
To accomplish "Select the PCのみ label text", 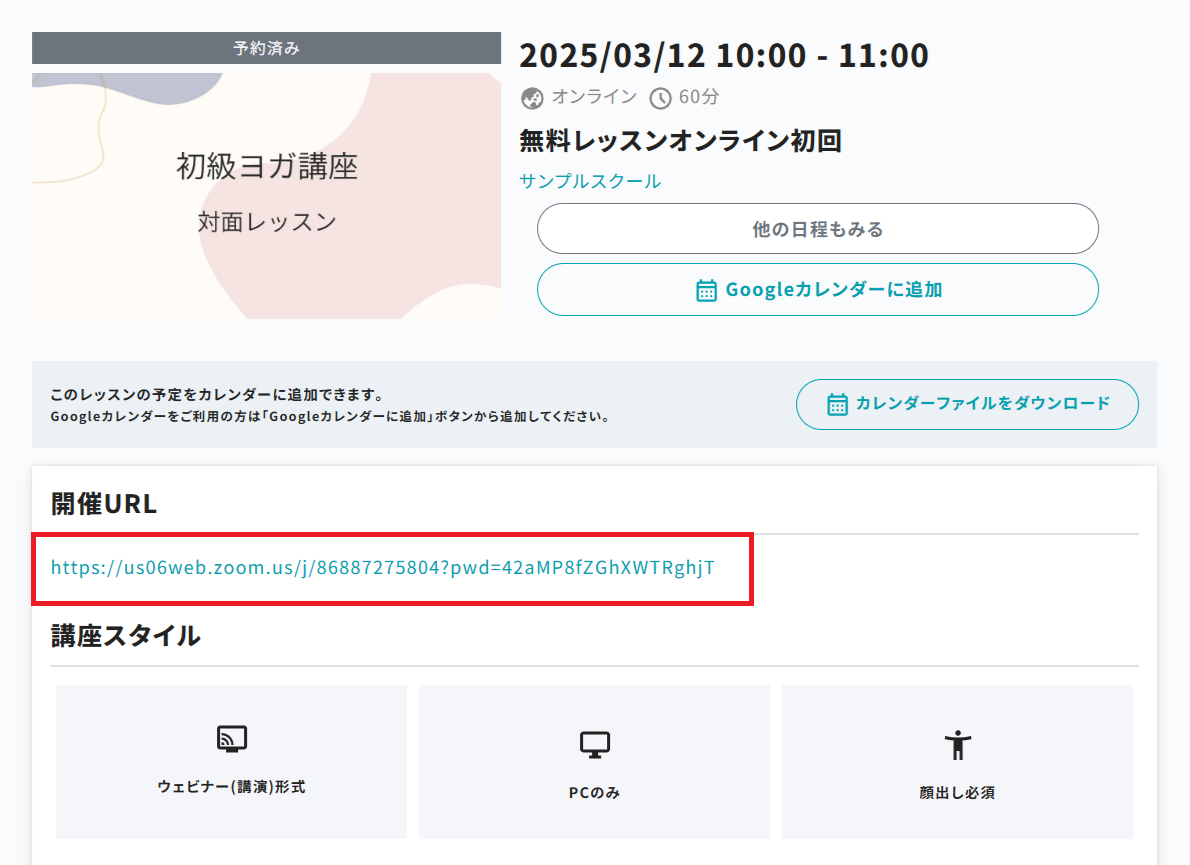I will point(594,793).
